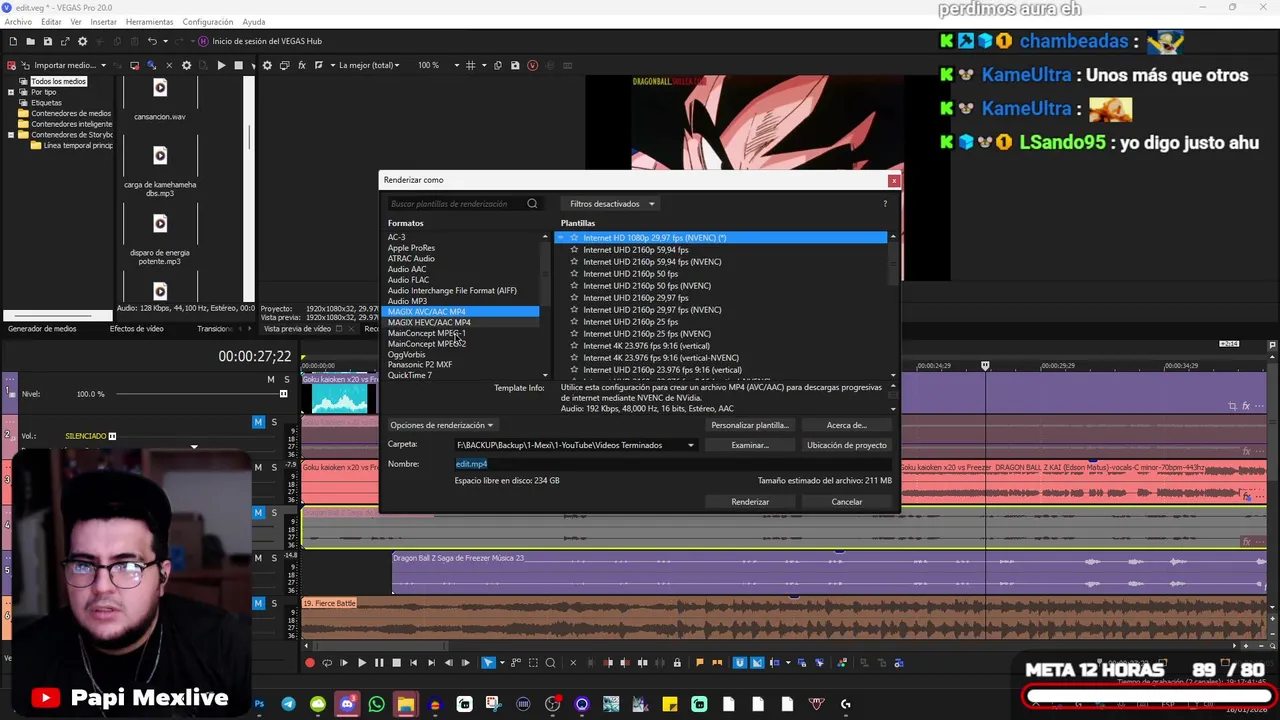Toggle snapping magnet icon in timeline toolbar
1280x720 pixels.
pos(740,663)
